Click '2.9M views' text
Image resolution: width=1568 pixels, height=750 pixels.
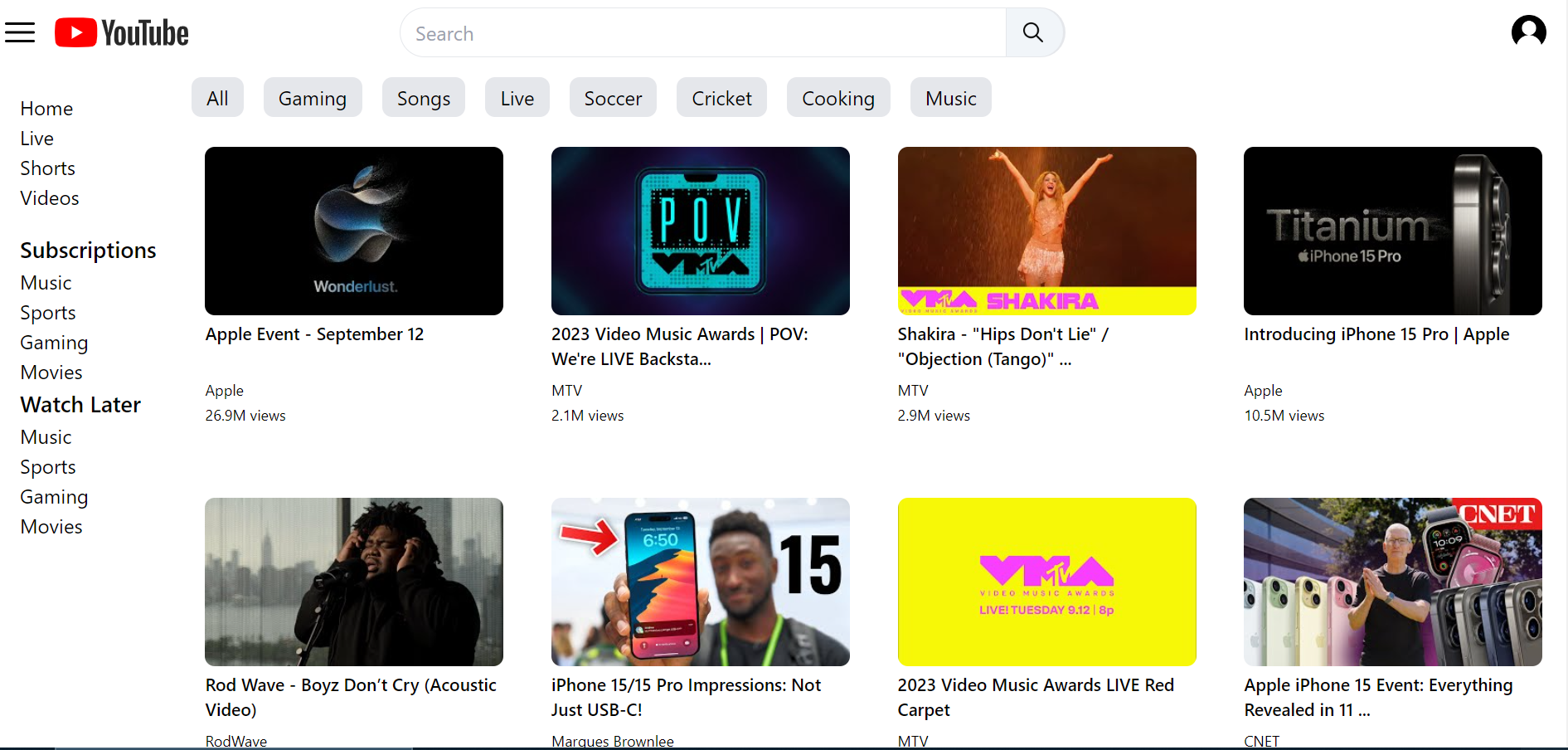(934, 416)
